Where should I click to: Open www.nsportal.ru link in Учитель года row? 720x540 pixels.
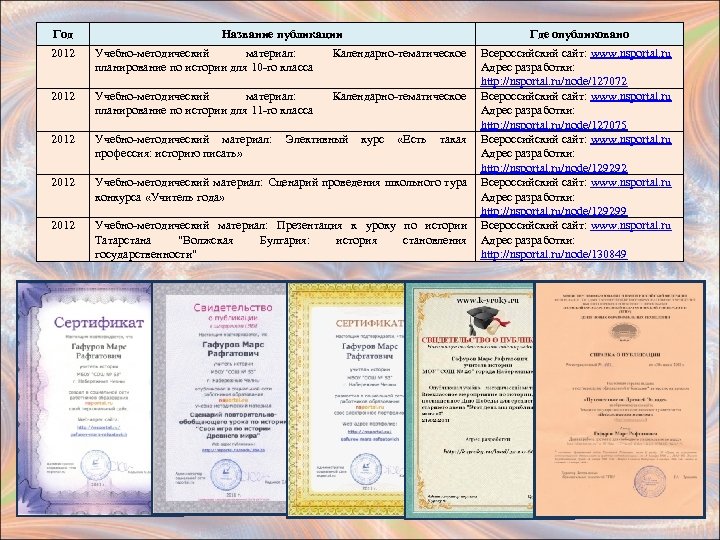point(630,182)
